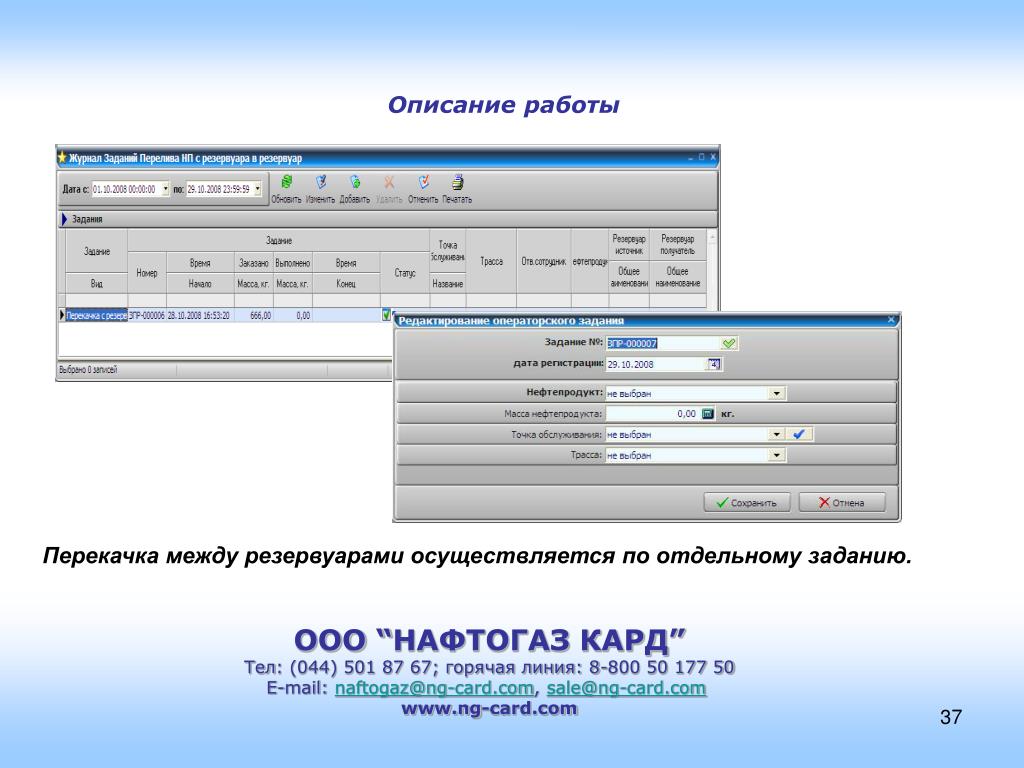Screen dimensions: 1024x768
Task: Click the journal table vertical scrollbar
Action: [712, 268]
